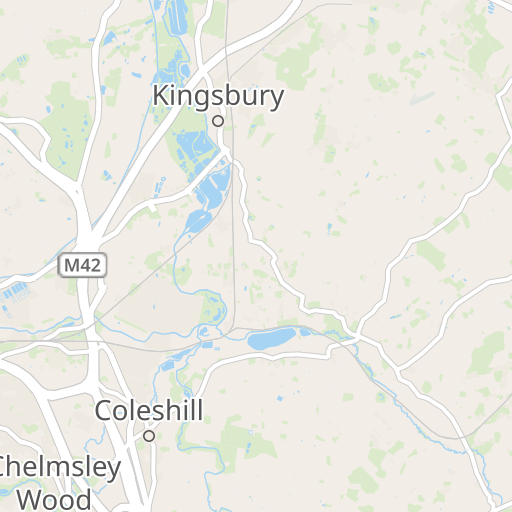Click the blue water area at the top edge

pos(177,15)
